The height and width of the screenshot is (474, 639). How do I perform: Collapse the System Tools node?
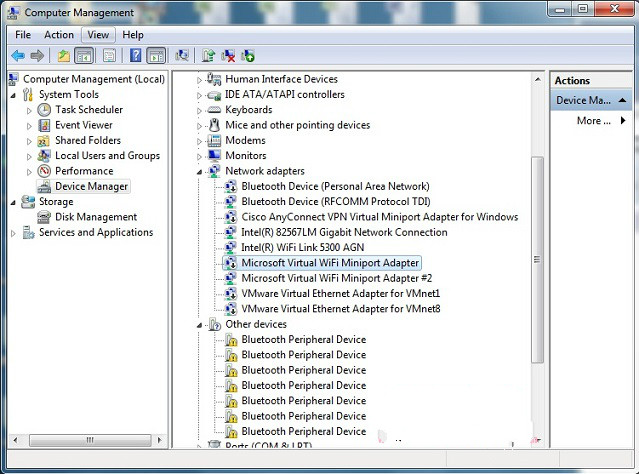pos(13,95)
